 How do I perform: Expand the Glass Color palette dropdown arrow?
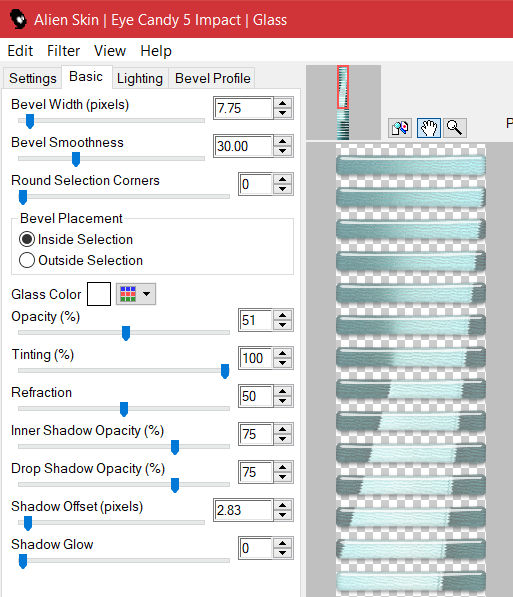[146, 294]
